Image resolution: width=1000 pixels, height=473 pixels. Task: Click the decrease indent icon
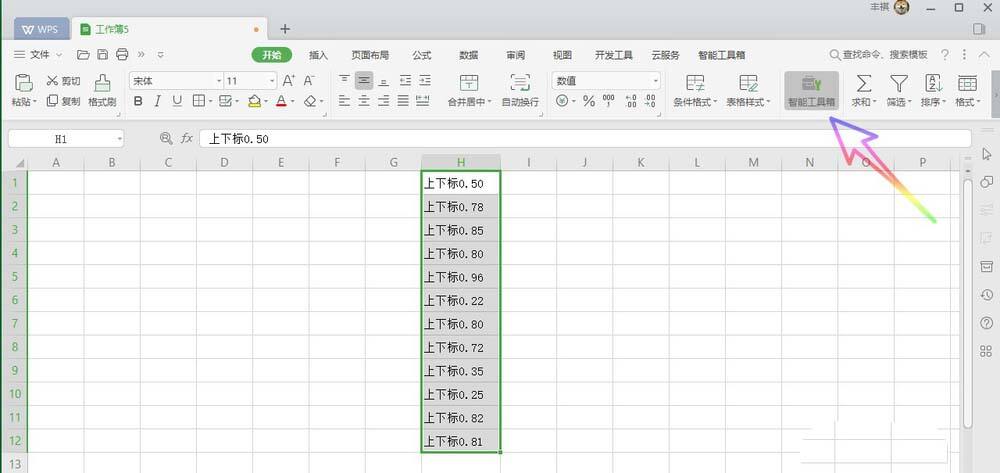click(x=405, y=80)
